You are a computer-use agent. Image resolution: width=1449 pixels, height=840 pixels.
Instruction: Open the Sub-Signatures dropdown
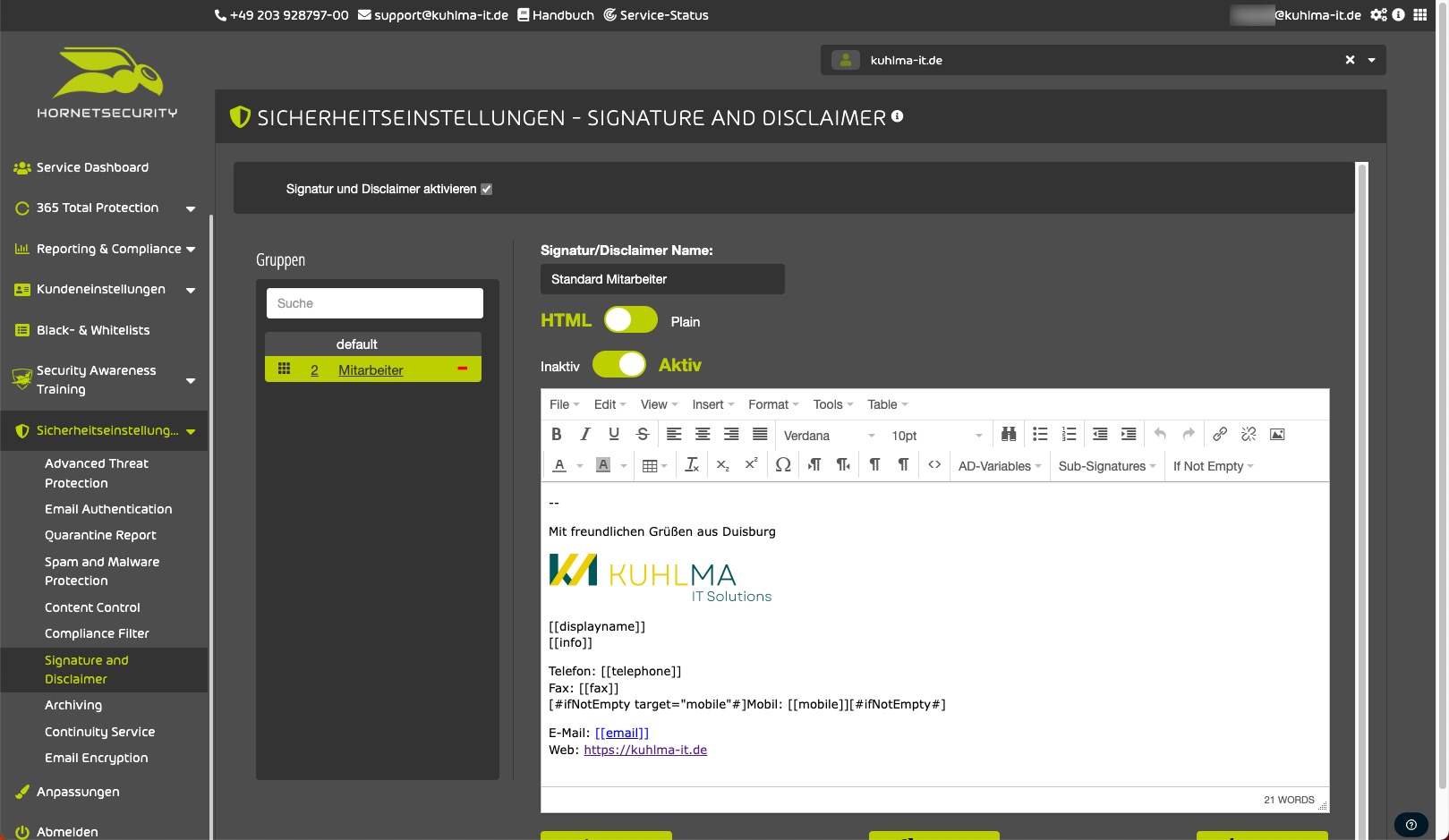coord(1107,466)
